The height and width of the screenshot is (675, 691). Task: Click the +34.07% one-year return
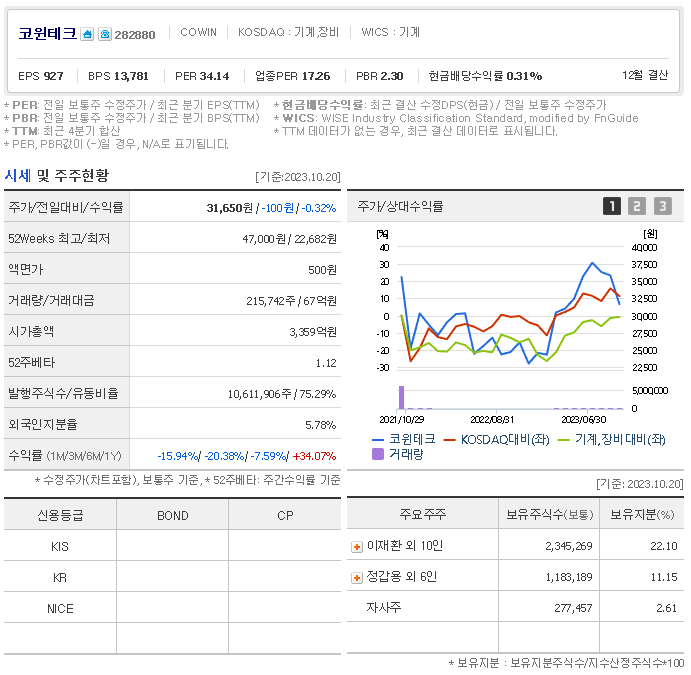click(314, 456)
